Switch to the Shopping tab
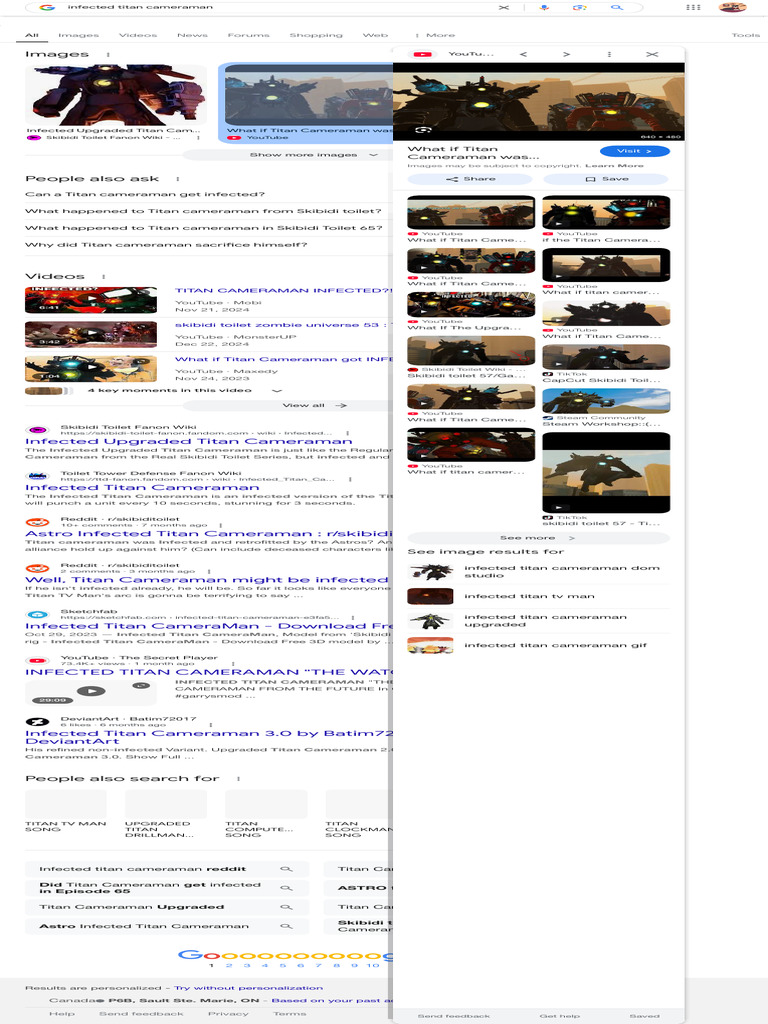The image size is (768, 1024). (x=316, y=35)
